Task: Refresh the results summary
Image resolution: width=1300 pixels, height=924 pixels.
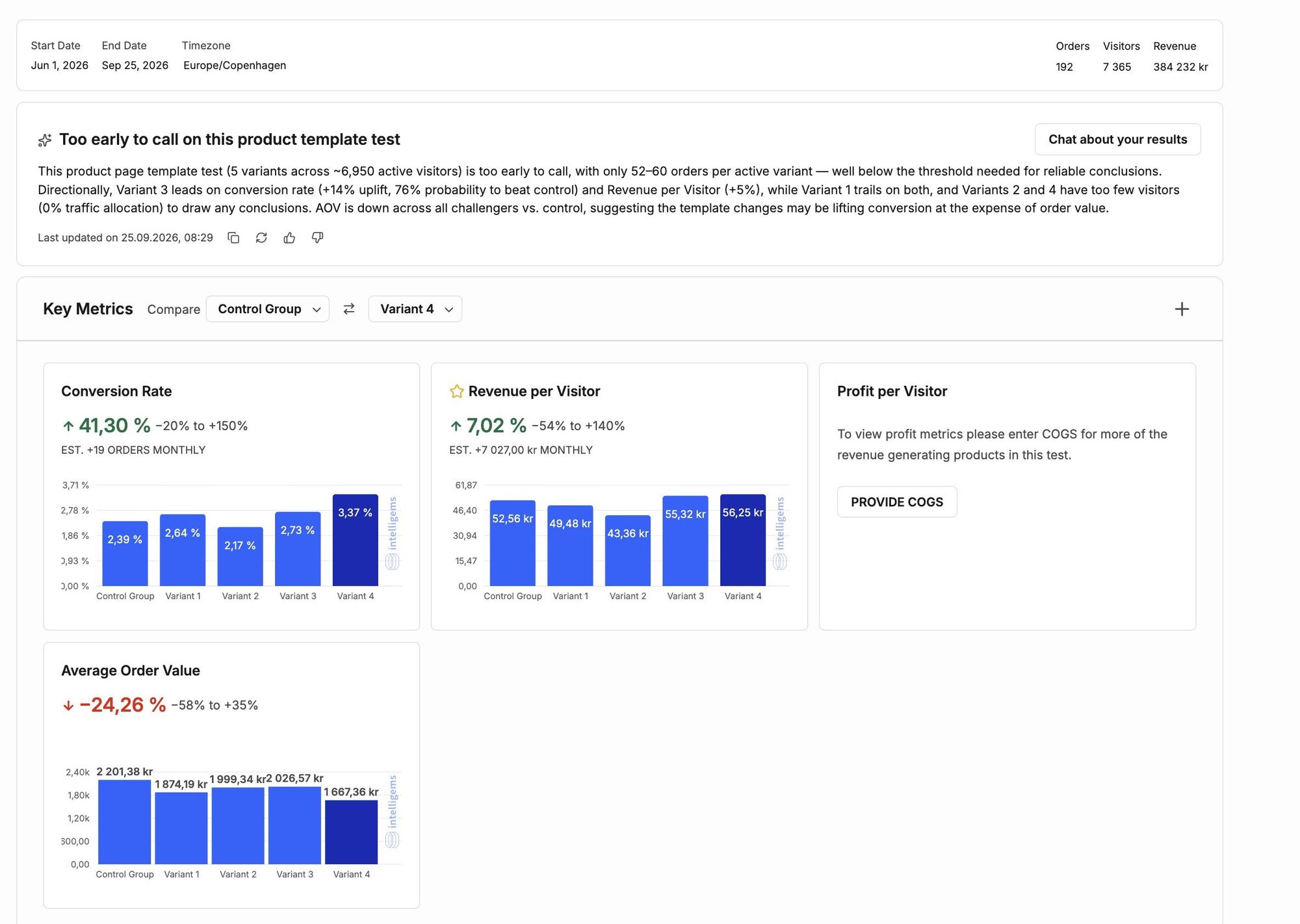Action: tap(261, 238)
